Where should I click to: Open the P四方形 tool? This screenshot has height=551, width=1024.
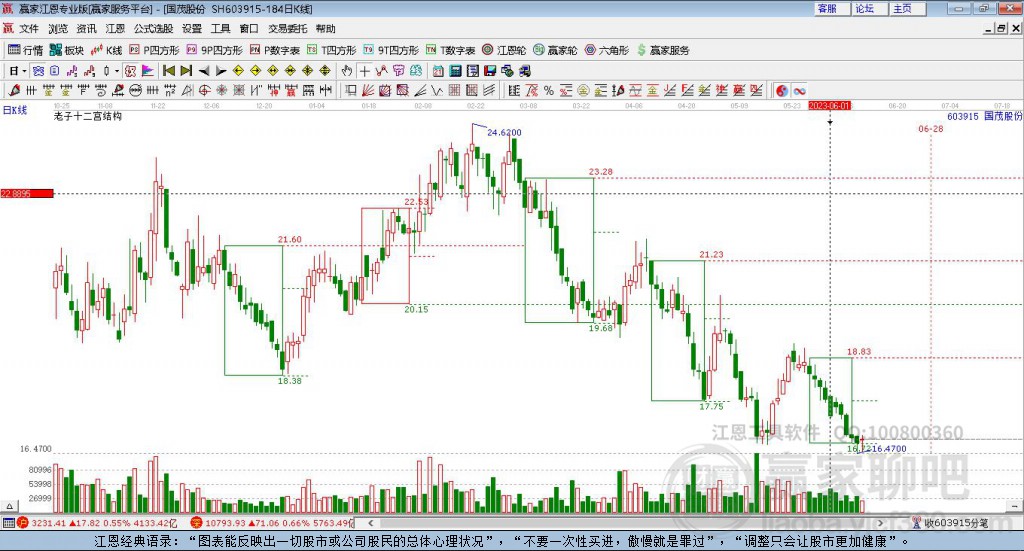(x=154, y=50)
